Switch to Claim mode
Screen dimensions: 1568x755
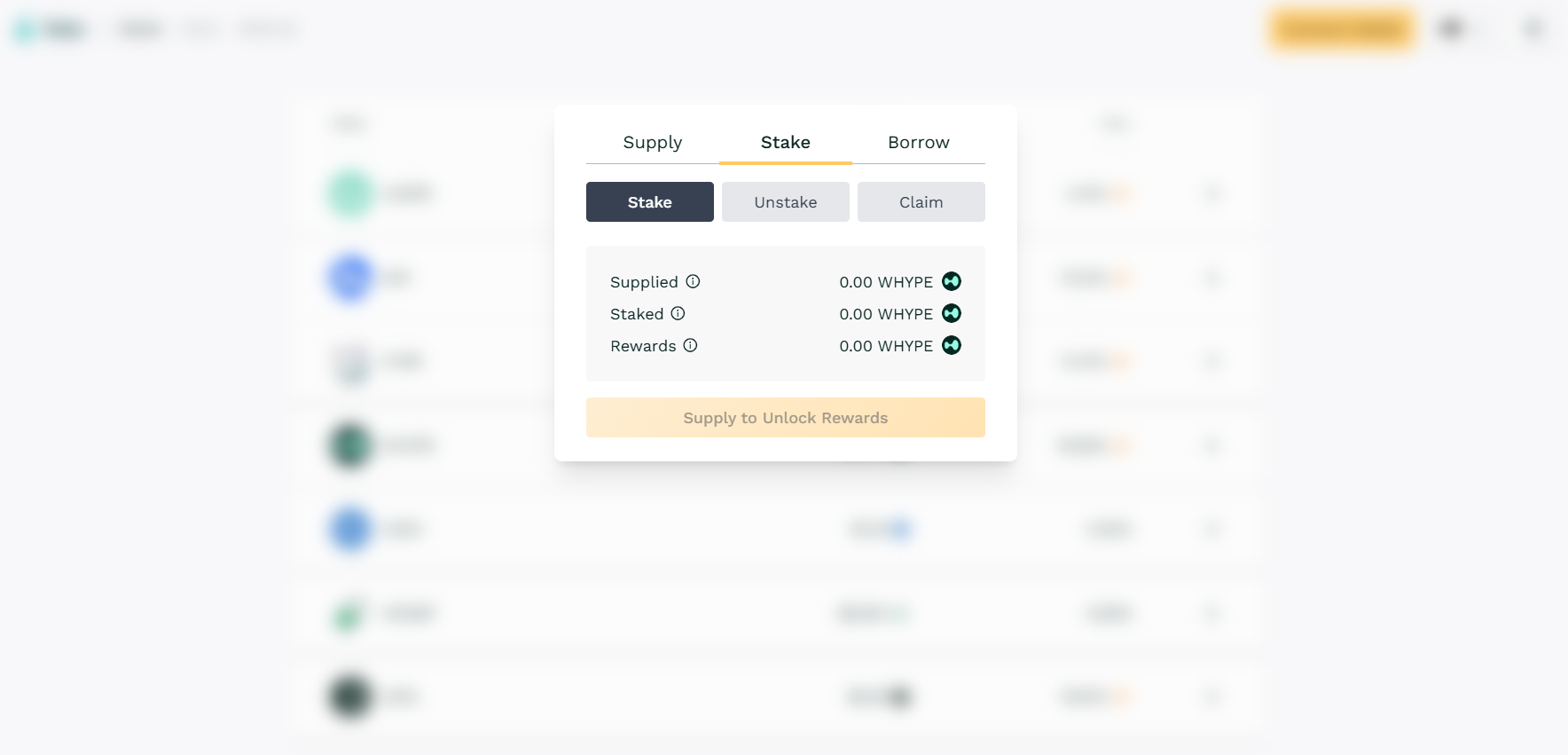point(921,202)
